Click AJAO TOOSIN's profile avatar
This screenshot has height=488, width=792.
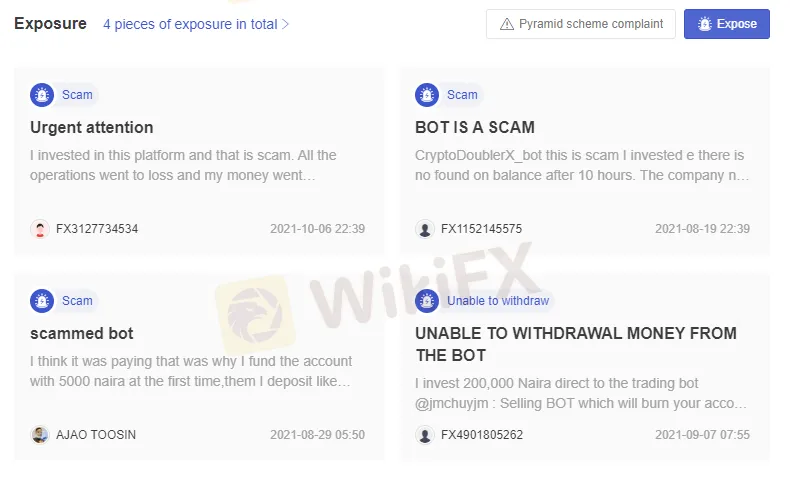click(x=40, y=435)
